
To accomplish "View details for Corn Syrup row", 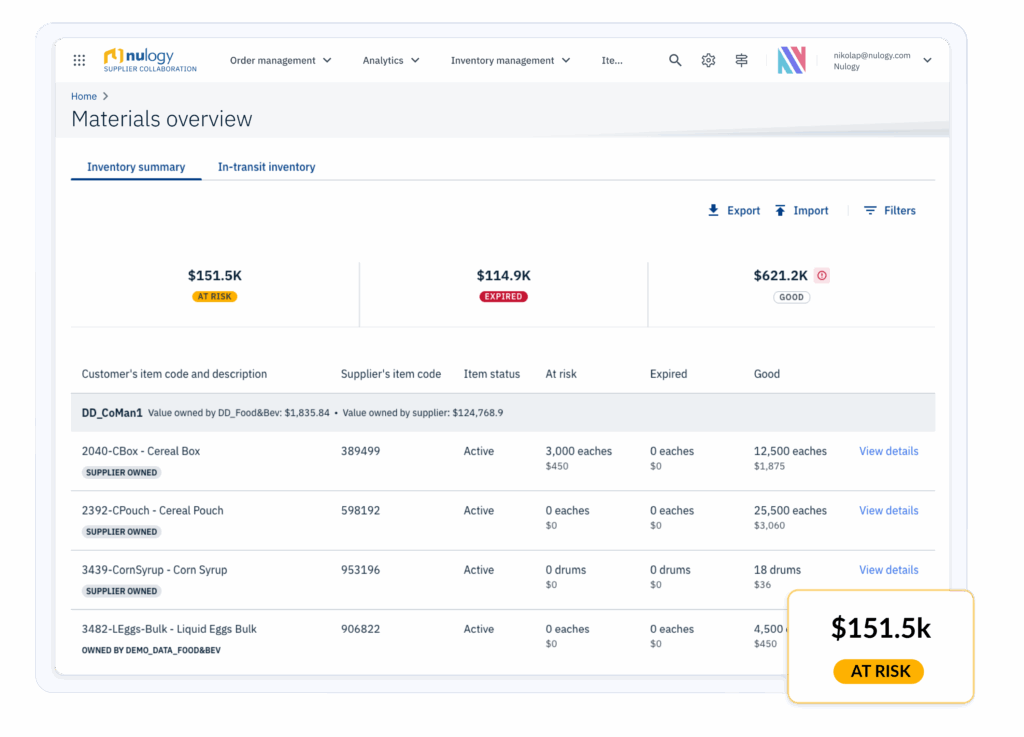I will coord(888,570).
